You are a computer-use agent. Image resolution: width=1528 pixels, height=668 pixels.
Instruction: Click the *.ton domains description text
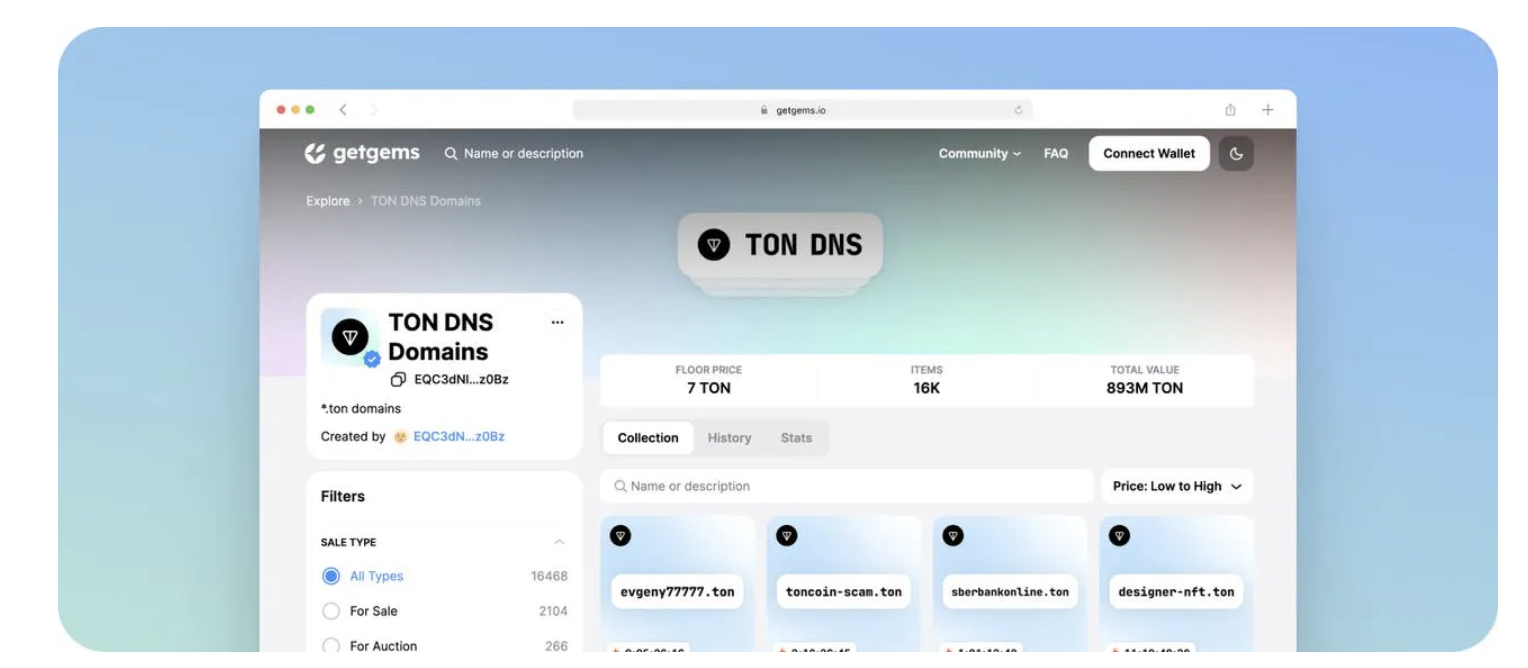pyautogui.click(x=361, y=409)
